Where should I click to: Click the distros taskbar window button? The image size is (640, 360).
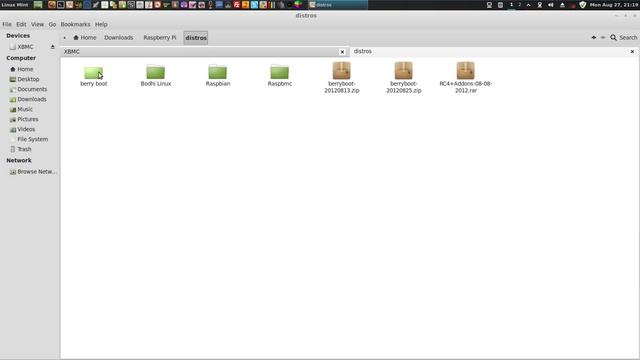[x=337, y=5]
